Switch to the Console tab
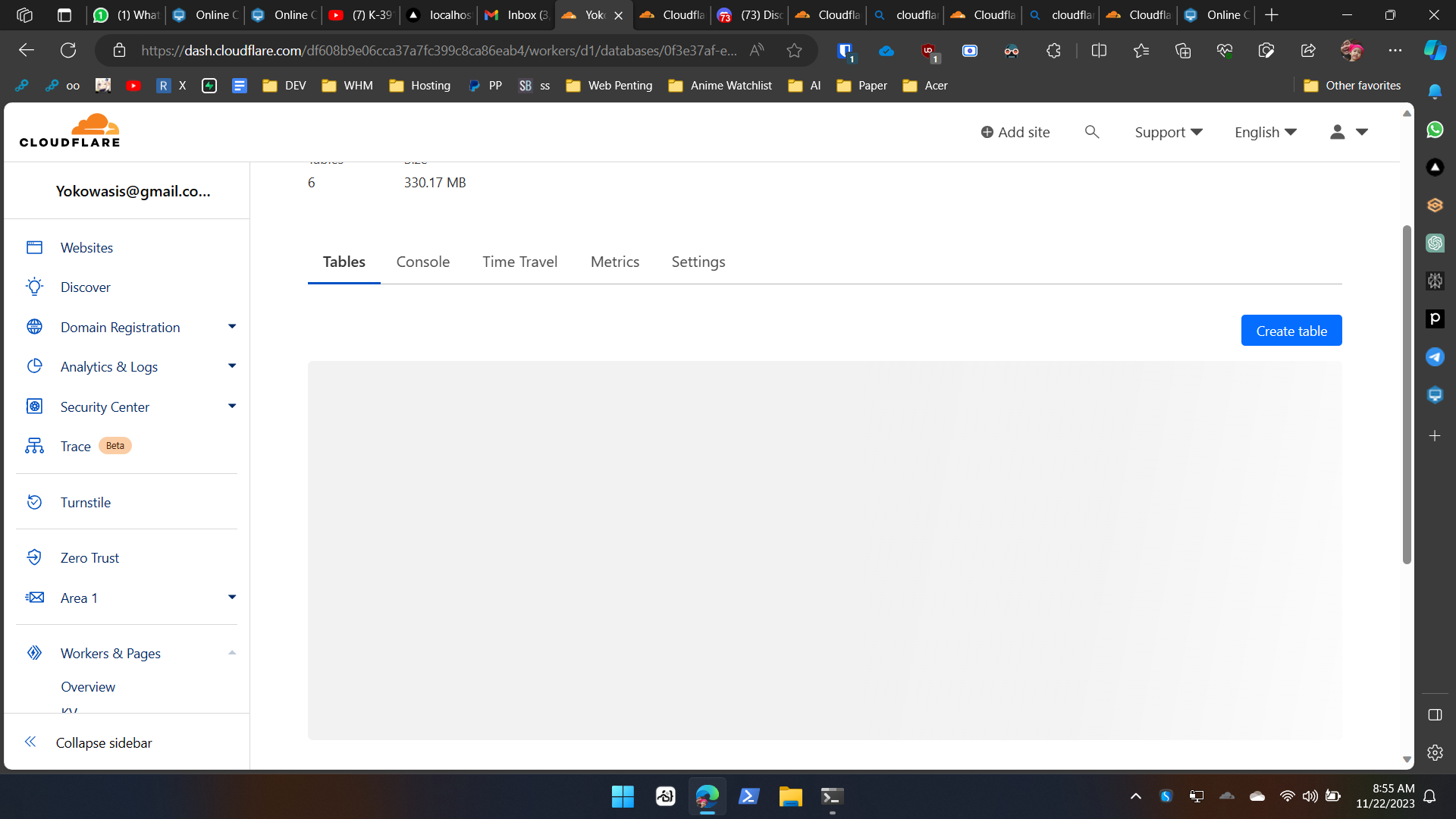The width and height of the screenshot is (1456, 819). [x=423, y=262]
